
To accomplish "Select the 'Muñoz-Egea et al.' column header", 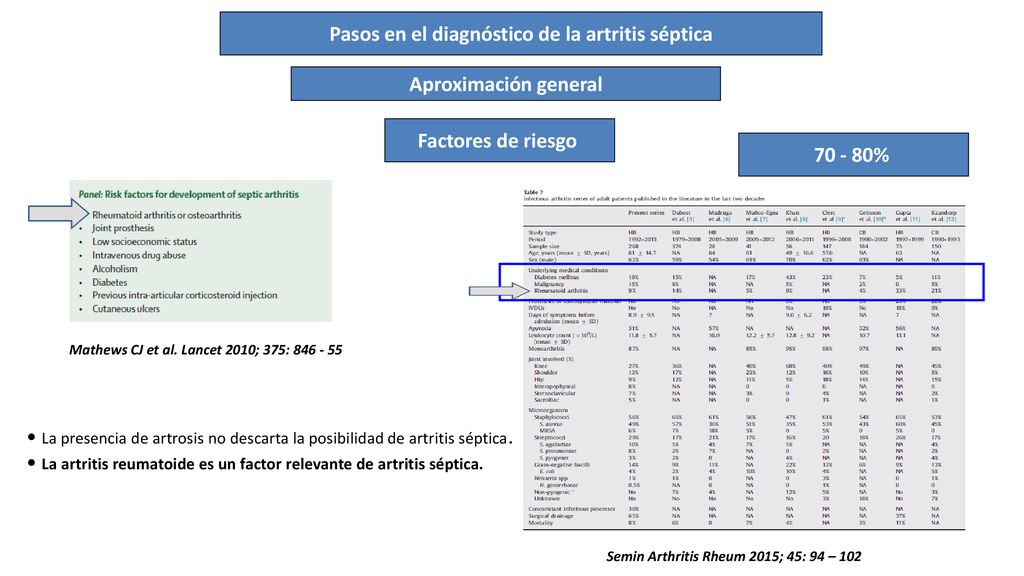I will click(x=760, y=216).
